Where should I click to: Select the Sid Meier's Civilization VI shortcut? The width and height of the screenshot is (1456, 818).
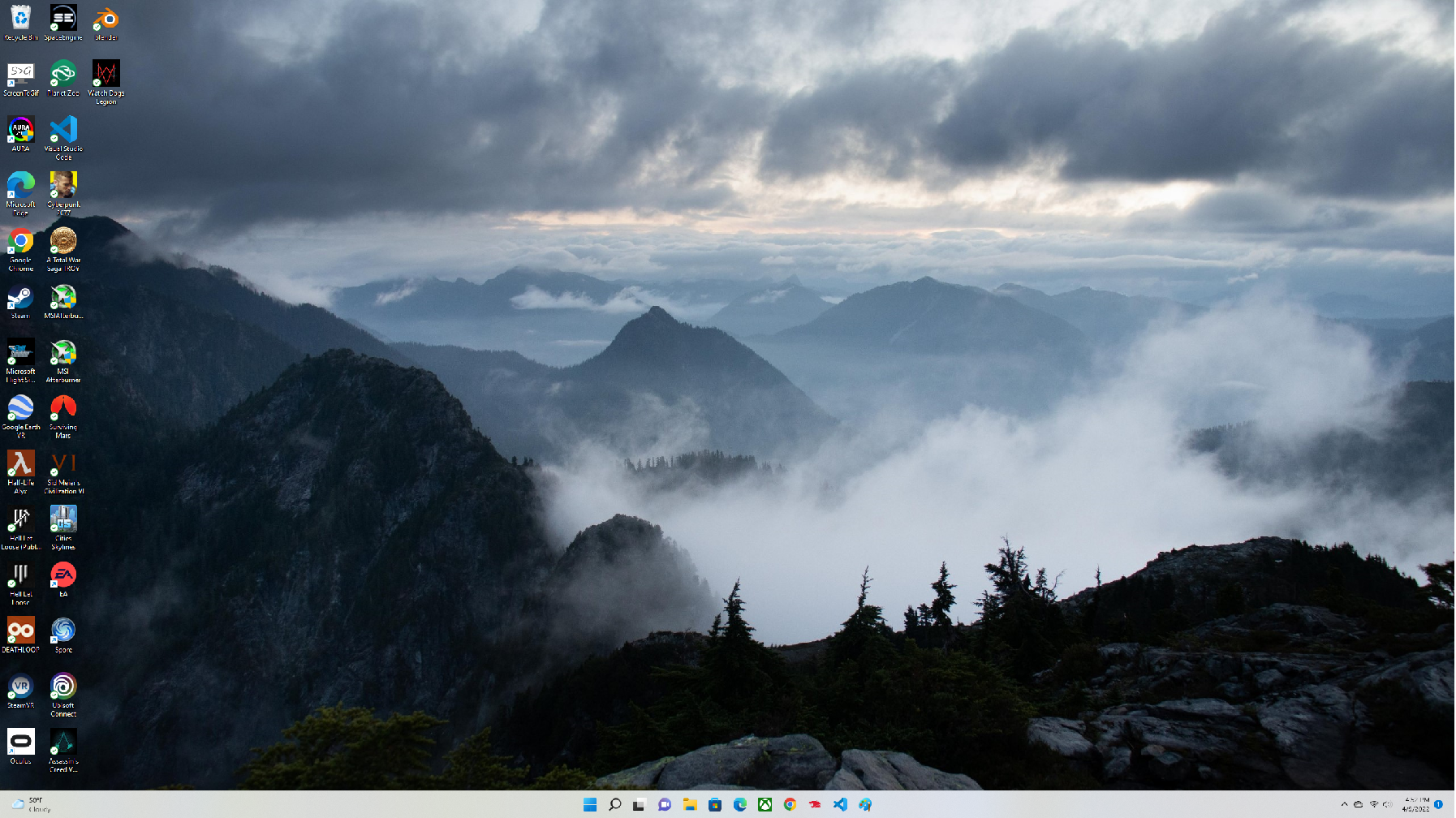pos(63,472)
